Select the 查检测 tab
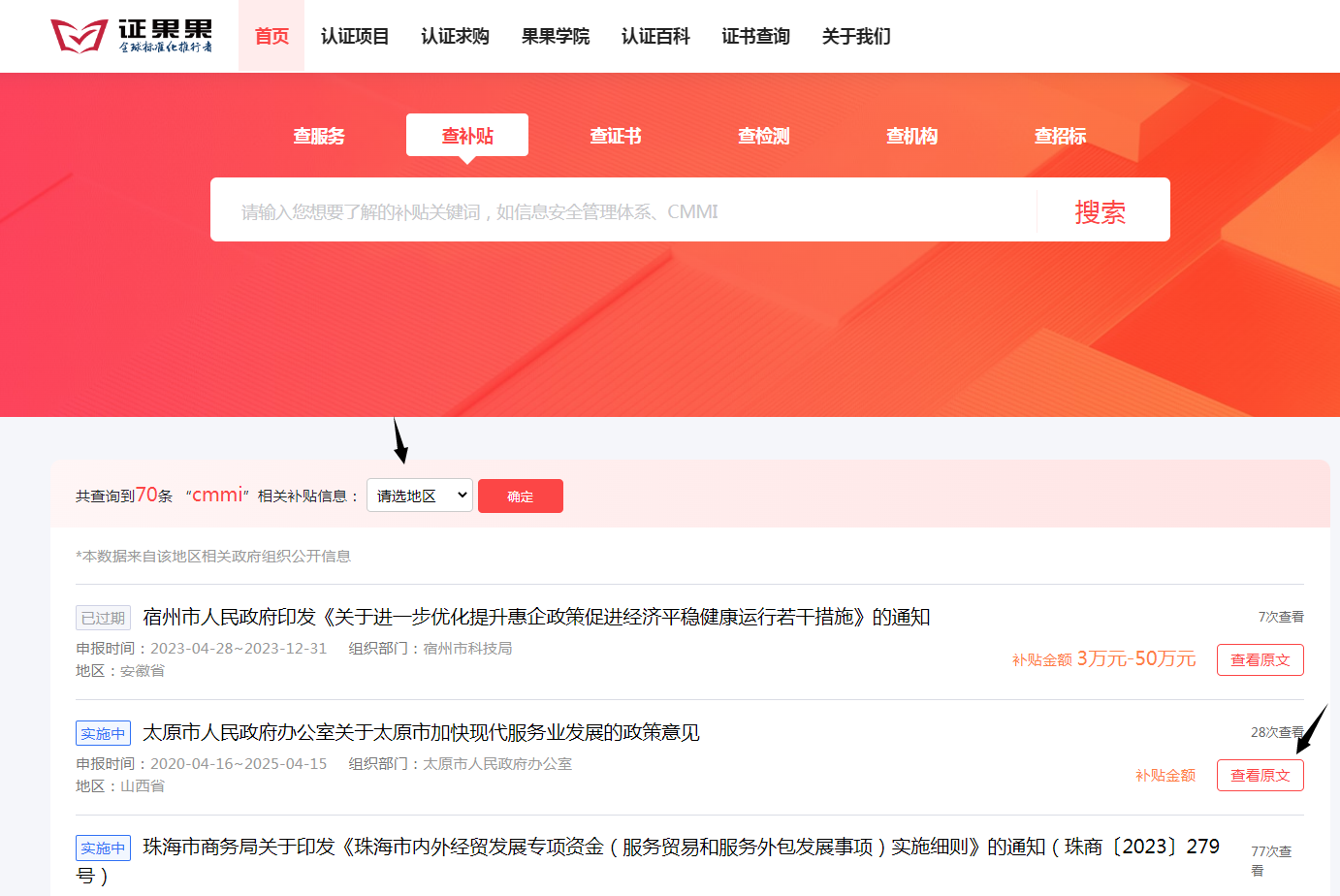The width and height of the screenshot is (1340, 896). tap(764, 136)
